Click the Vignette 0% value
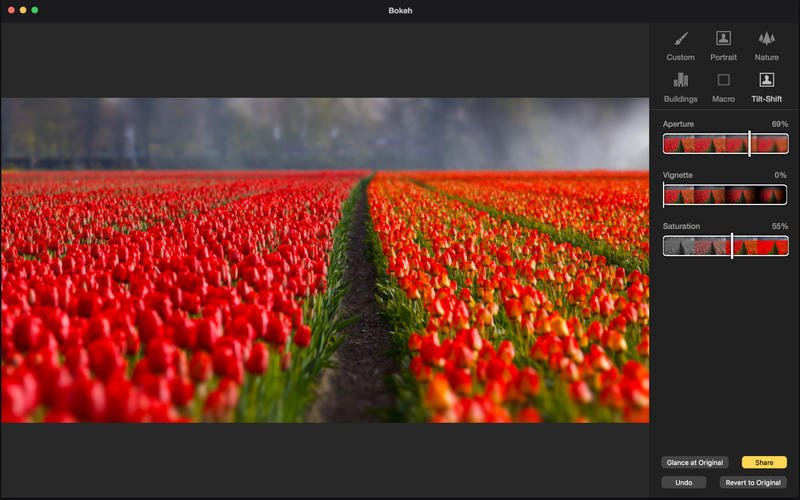The height and width of the screenshot is (500, 800). pos(780,175)
